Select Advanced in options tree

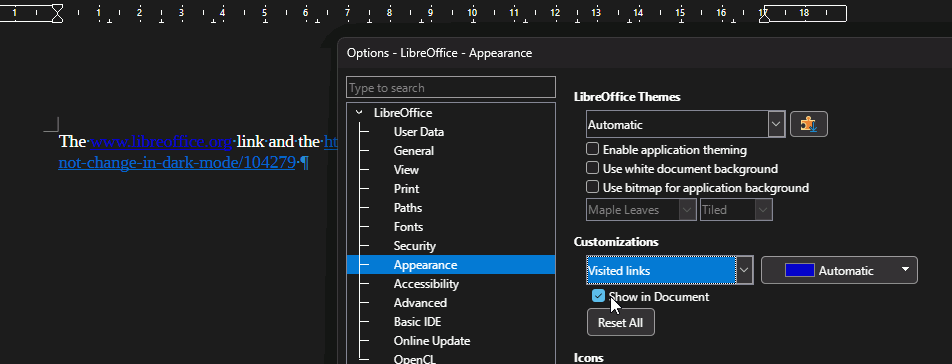pyautogui.click(x=420, y=303)
